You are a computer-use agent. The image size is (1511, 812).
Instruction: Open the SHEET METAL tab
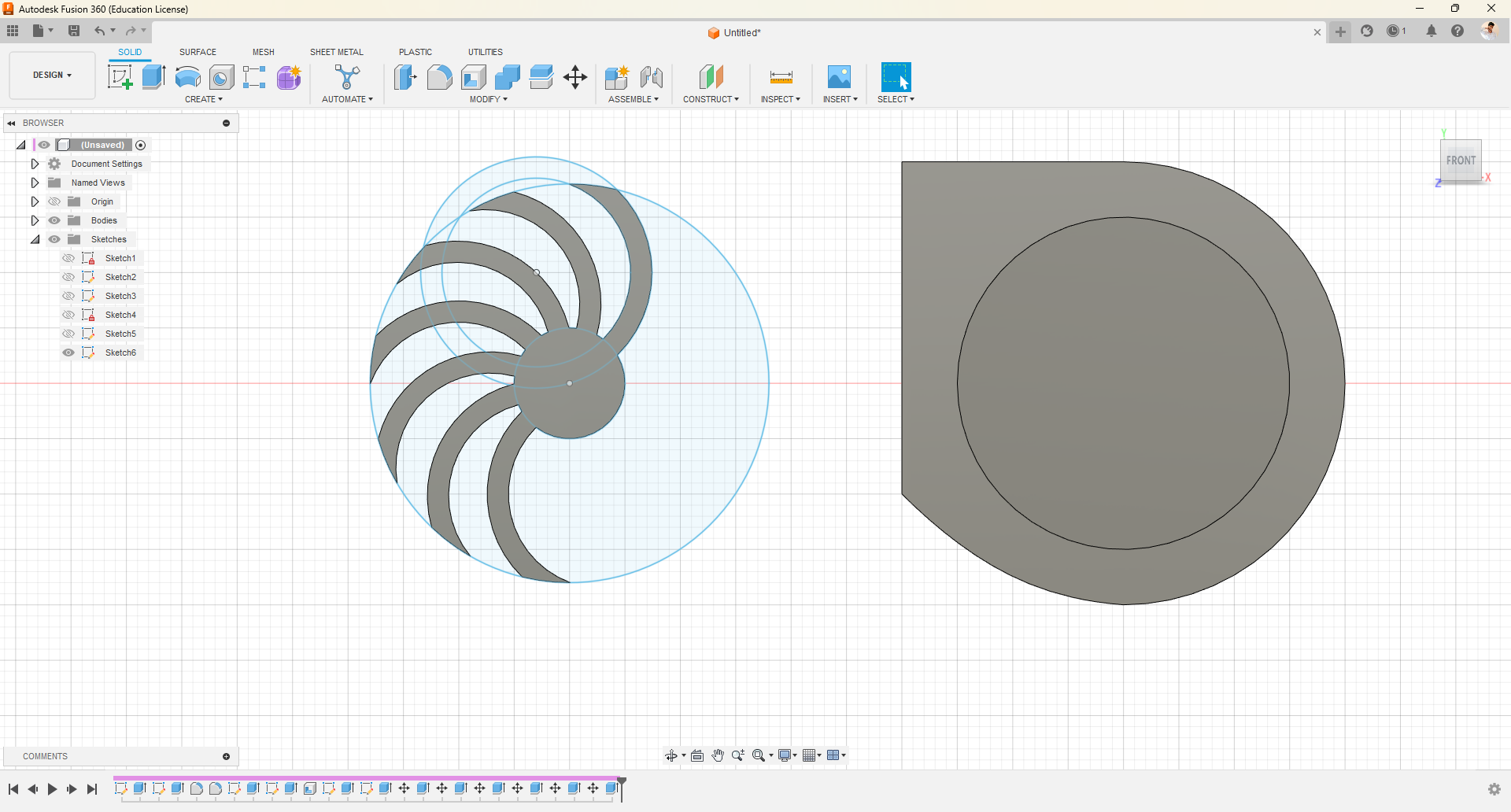pyautogui.click(x=336, y=52)
